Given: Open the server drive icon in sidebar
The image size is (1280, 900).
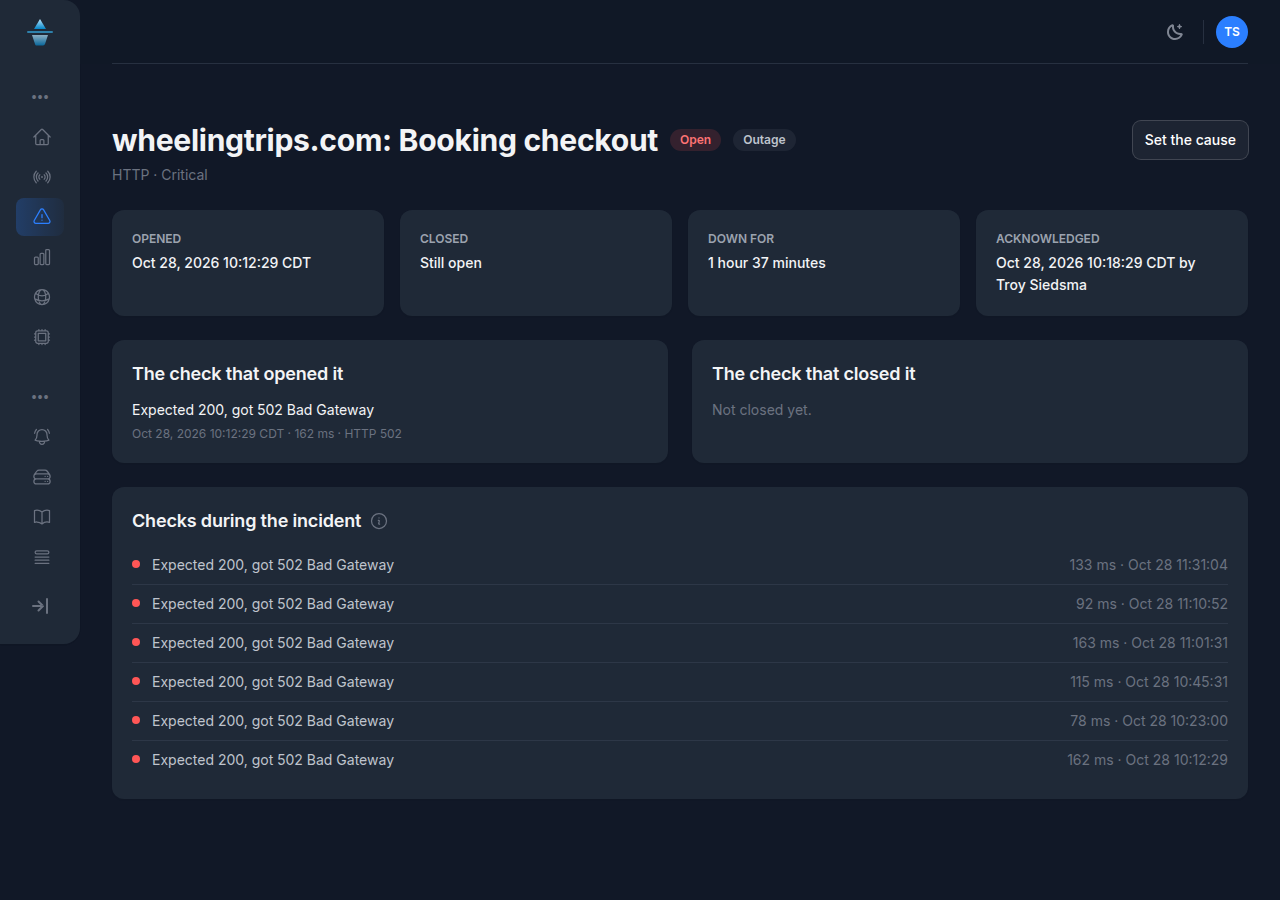Looking at the screenshot, I should coord(41,477).
